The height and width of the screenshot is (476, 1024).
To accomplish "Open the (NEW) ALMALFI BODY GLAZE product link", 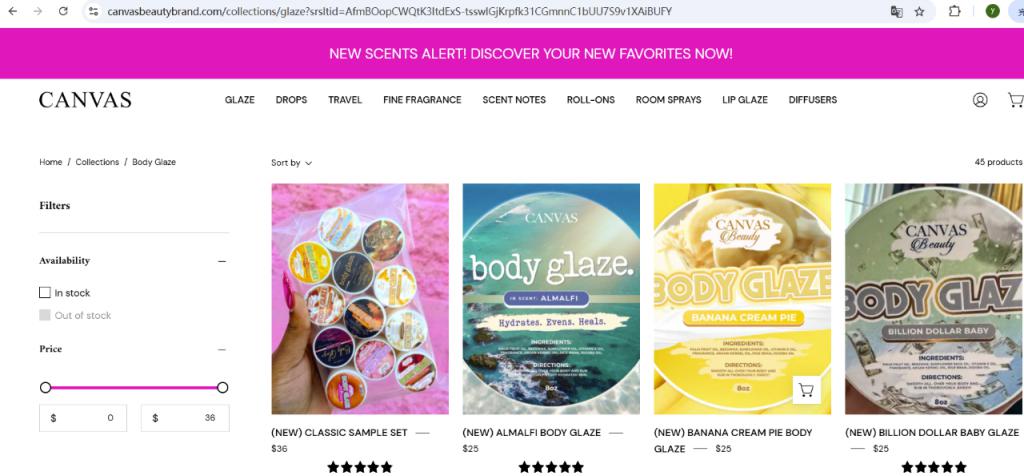I will (531, 432).
